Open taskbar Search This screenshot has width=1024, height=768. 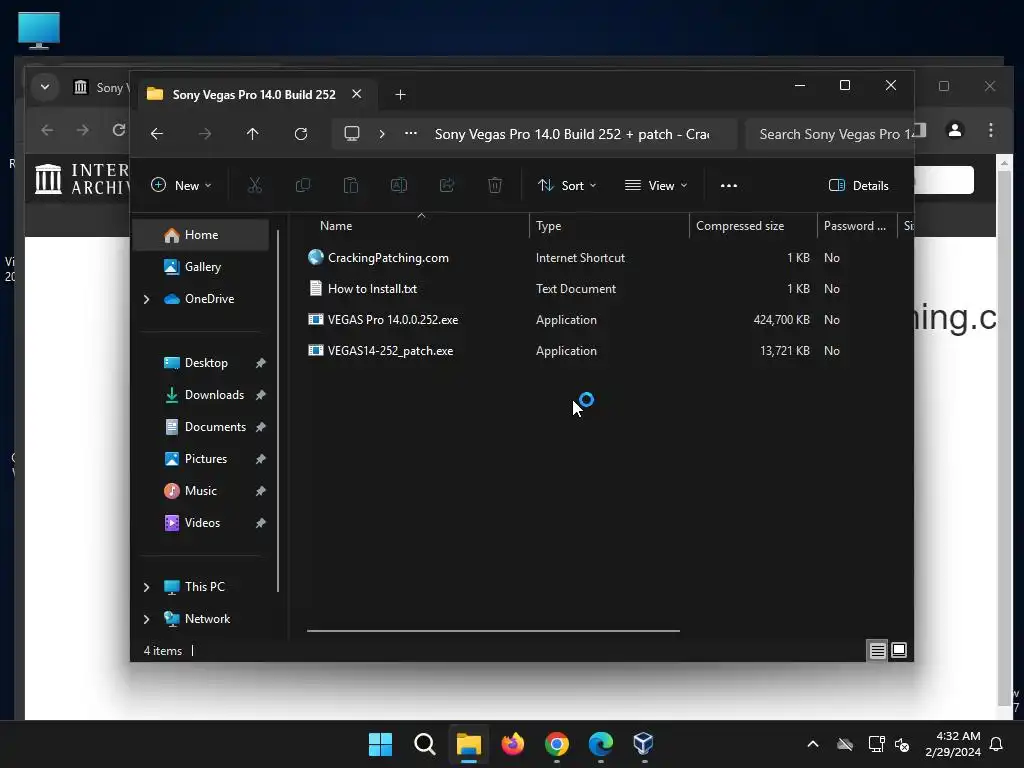point(424,744)
